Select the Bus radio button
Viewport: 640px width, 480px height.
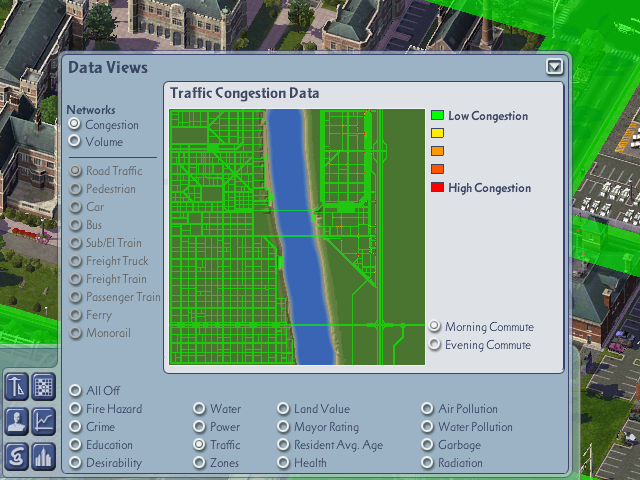pyautogui.click(x=75, y=225)
